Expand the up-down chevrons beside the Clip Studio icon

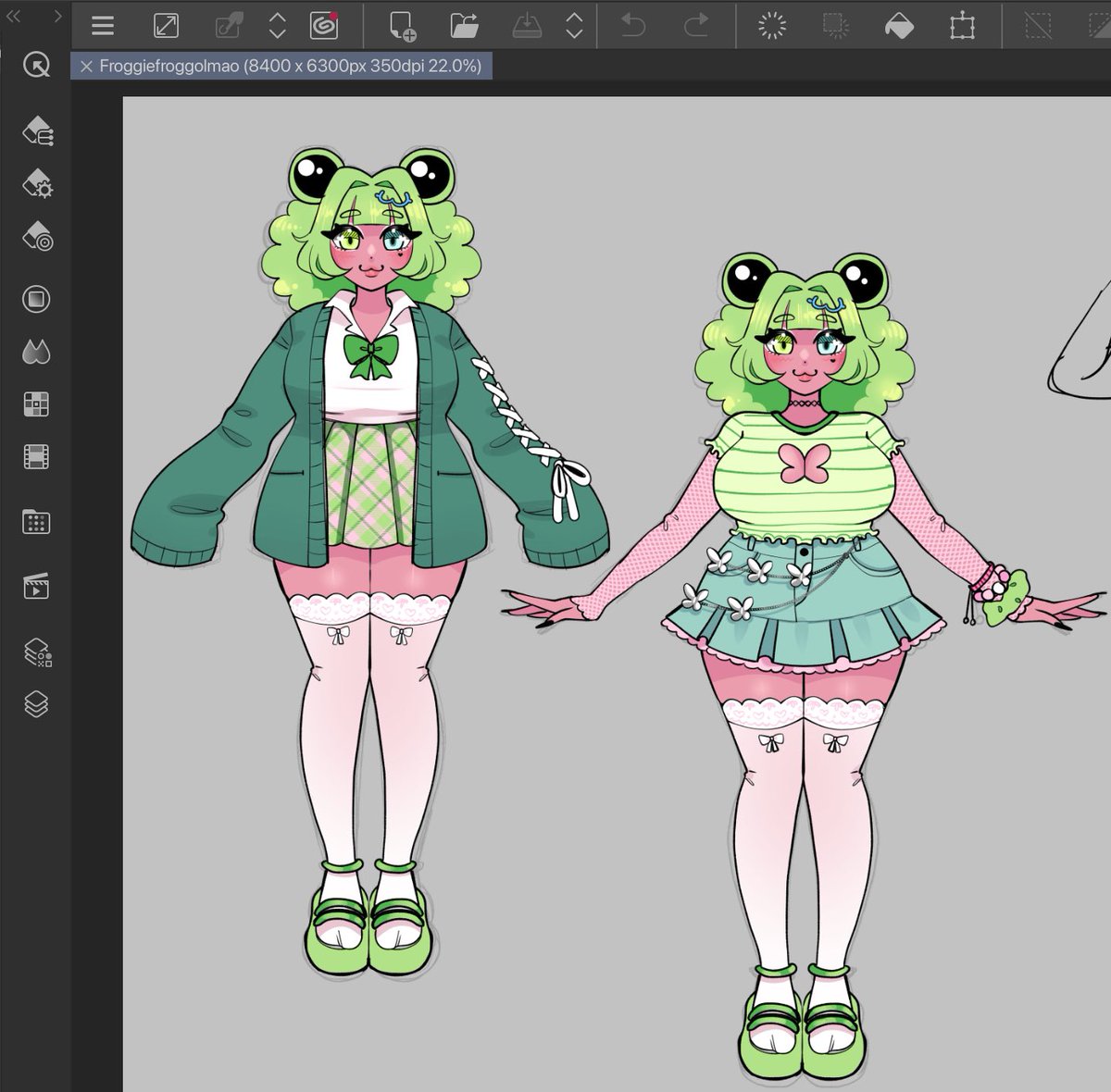point(277,26)
